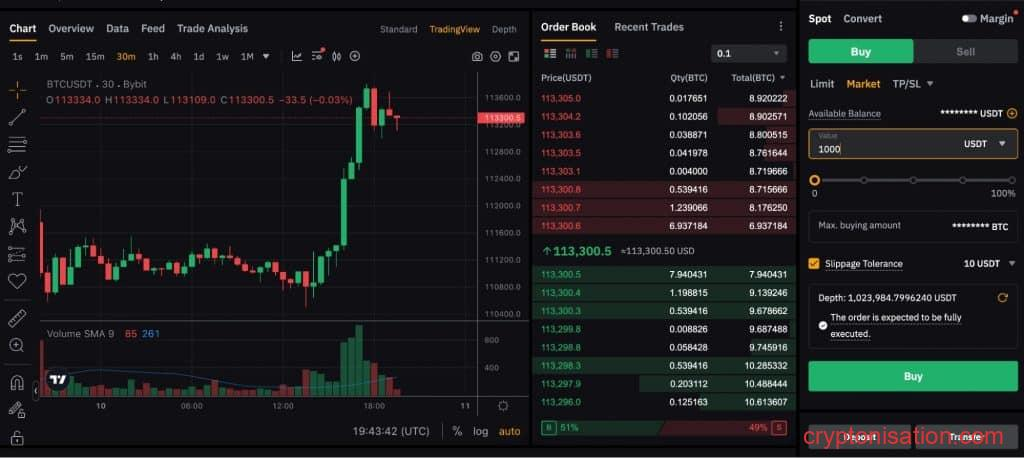Toggle the Slippage Tolerance checkbox

(x=814, y=264)
